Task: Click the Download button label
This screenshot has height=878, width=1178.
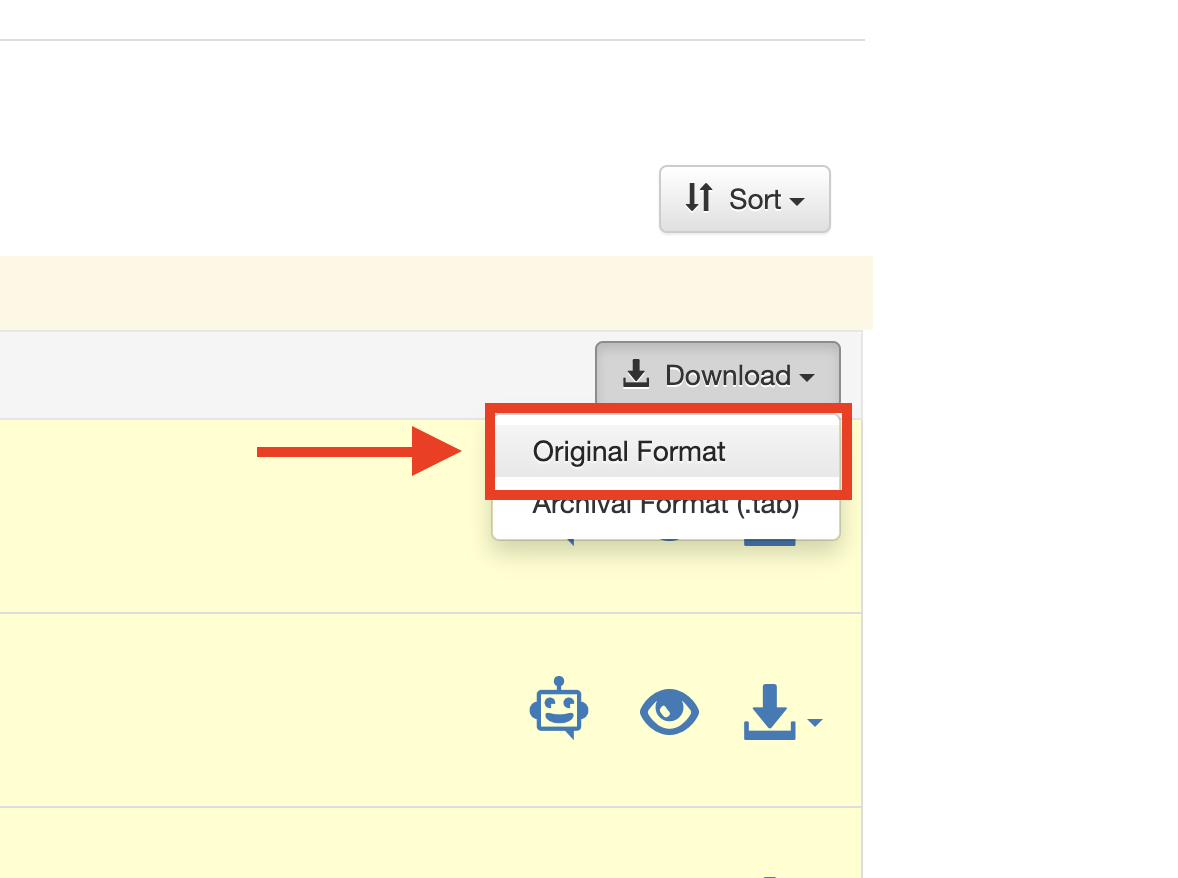Action: point(727,375)
